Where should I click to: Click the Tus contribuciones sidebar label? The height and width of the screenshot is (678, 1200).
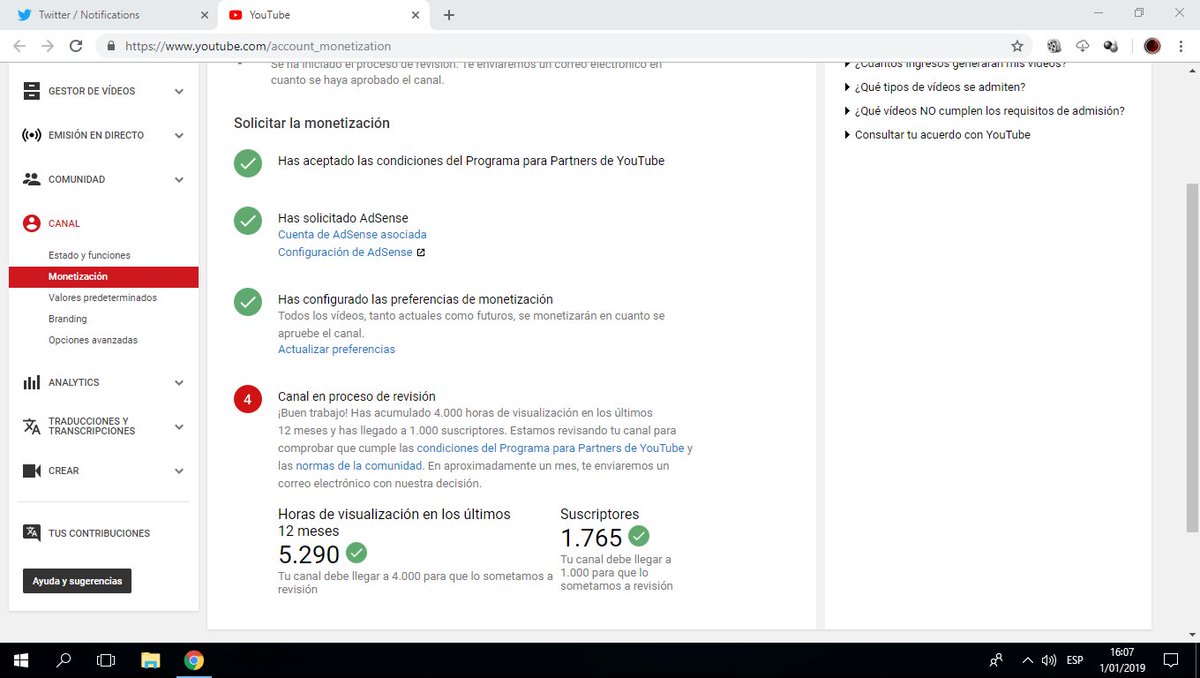[x=99, y=533]
